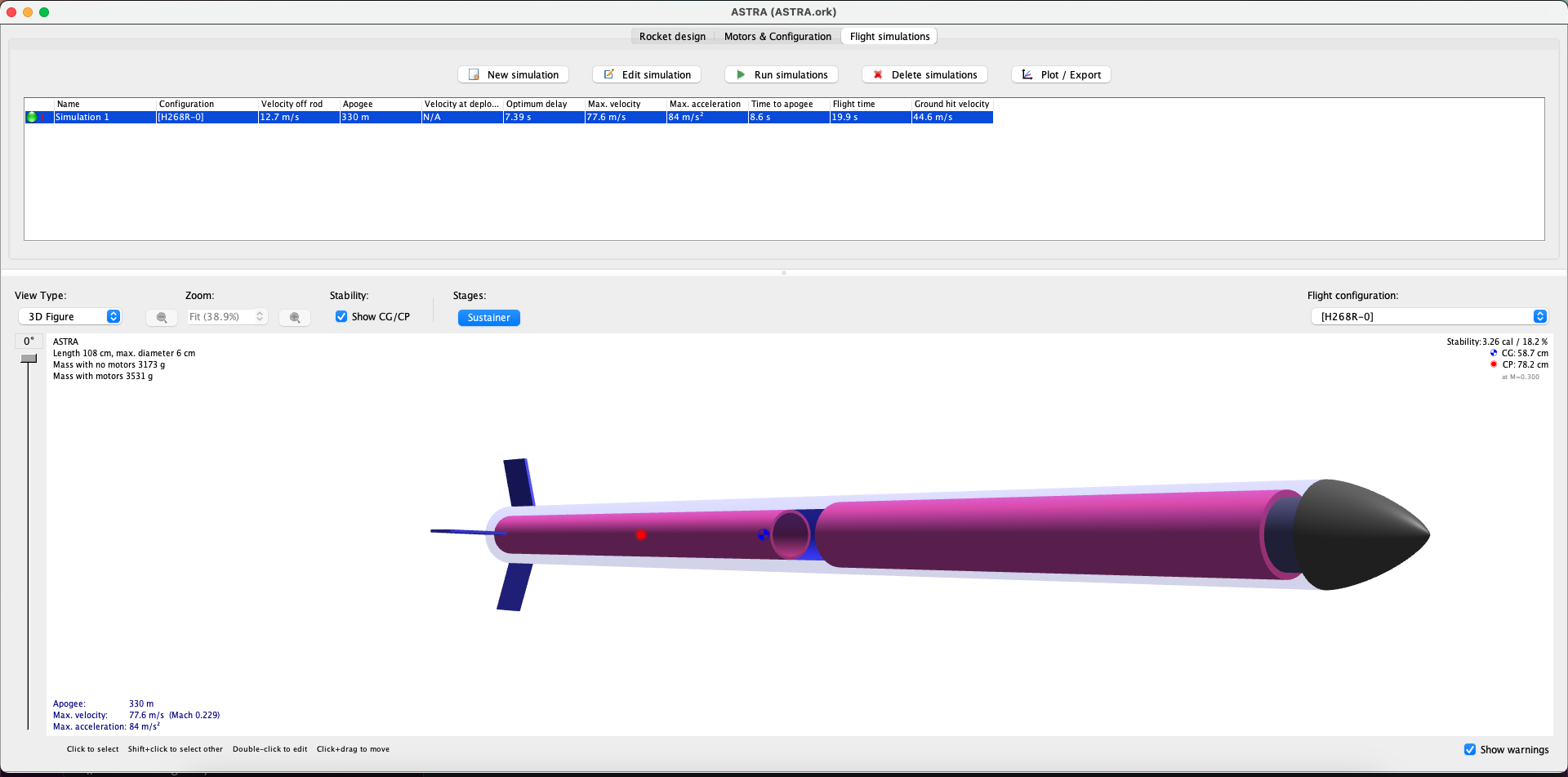Viewport: 1568px width, 777px height.
Task: Click the 44.6 m/s ground hit velocity cell
Action: pyautogui.click(x=952, y=117)
